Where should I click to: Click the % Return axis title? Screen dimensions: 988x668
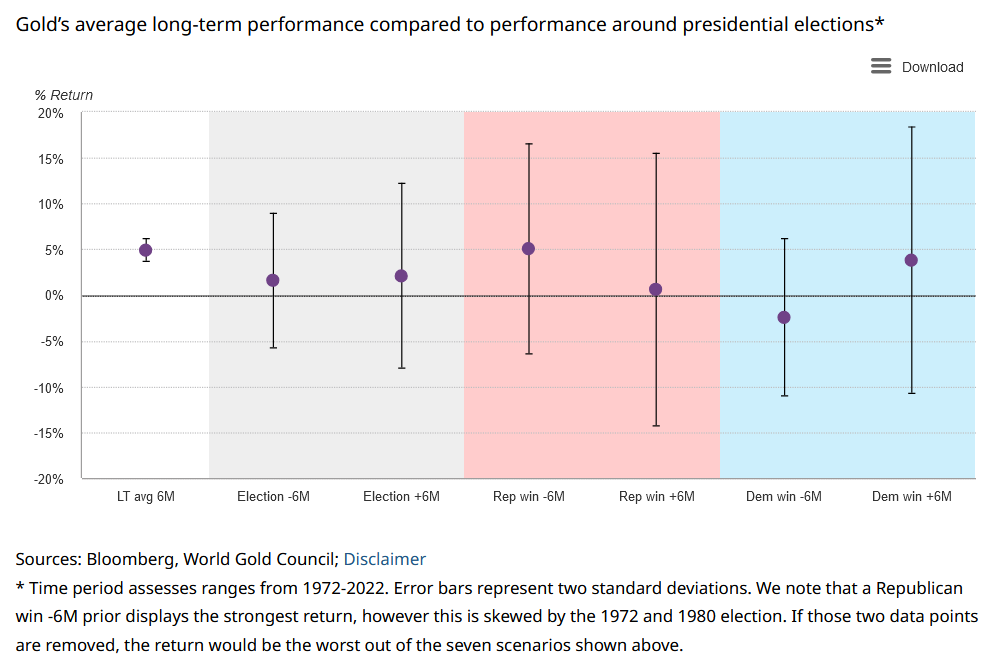click(64, 95)
